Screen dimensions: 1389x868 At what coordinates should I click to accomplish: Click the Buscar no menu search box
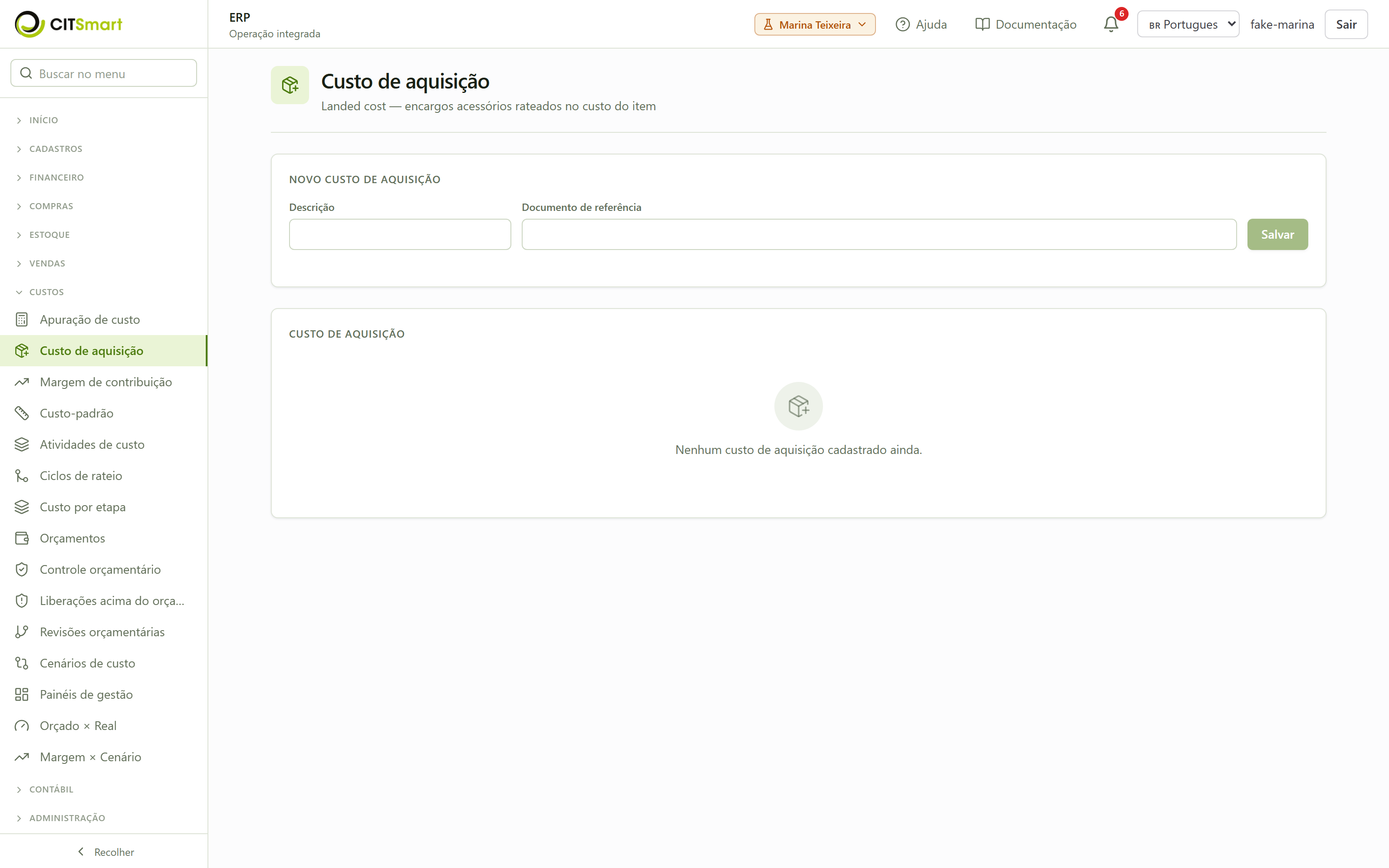[x=104, y=73]
